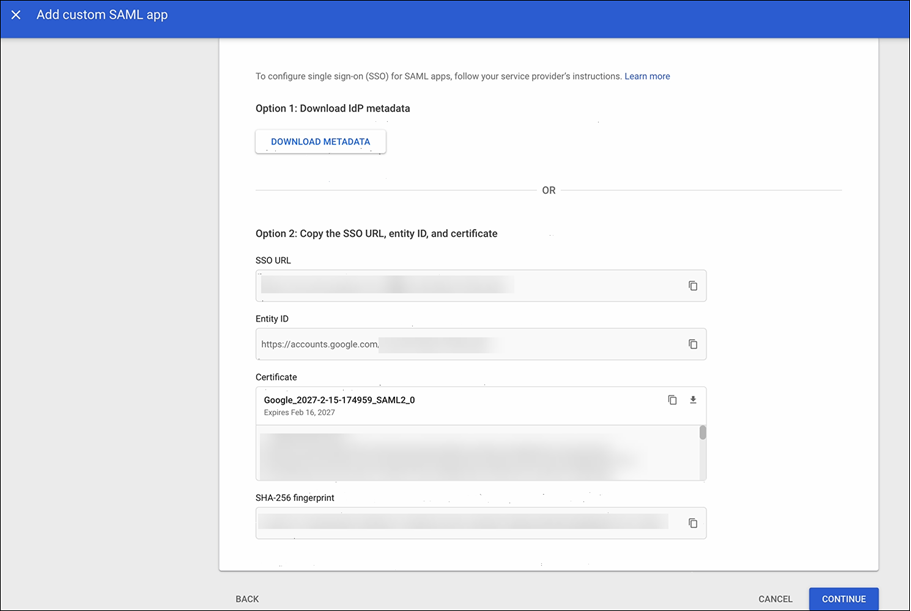
Task: Copy the SHA-256 fingerprint
Action: 693,522
